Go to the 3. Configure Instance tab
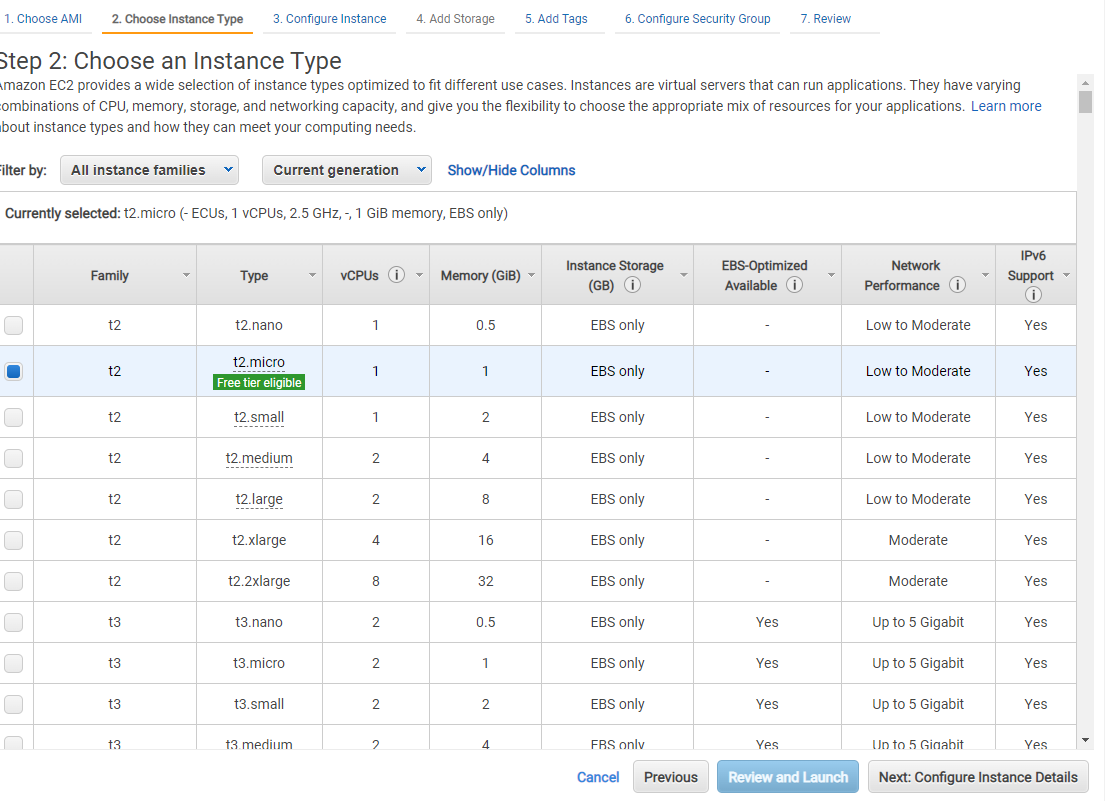The image size is (1105, 801). tap(330, 19)
